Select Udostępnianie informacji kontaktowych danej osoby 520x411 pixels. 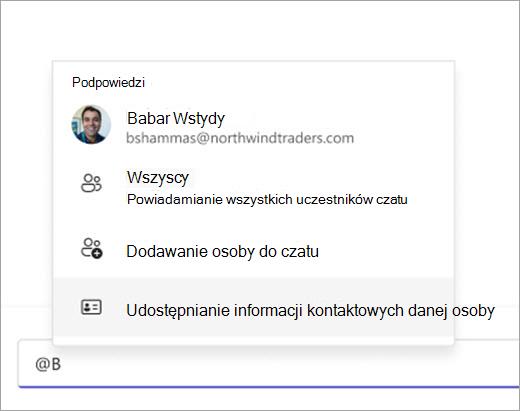point(253,307)
